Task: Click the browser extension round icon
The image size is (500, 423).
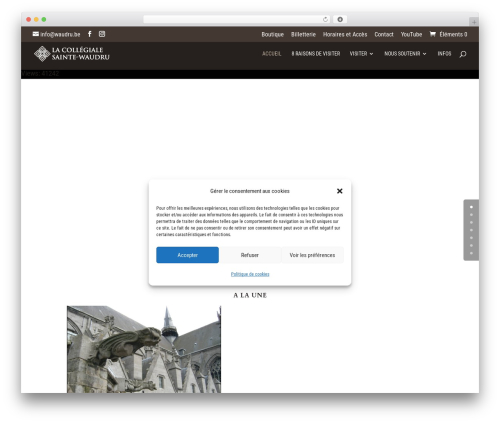Action: 340,19
